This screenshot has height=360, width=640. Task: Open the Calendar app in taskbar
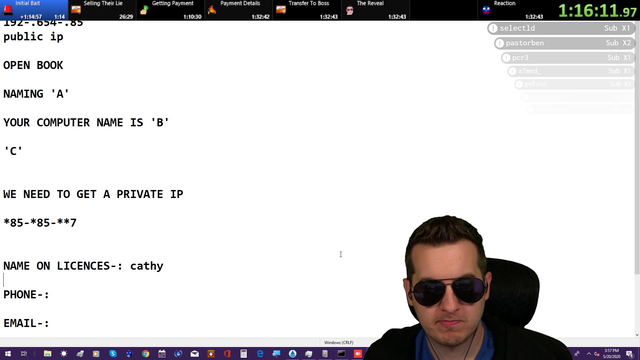162,353
